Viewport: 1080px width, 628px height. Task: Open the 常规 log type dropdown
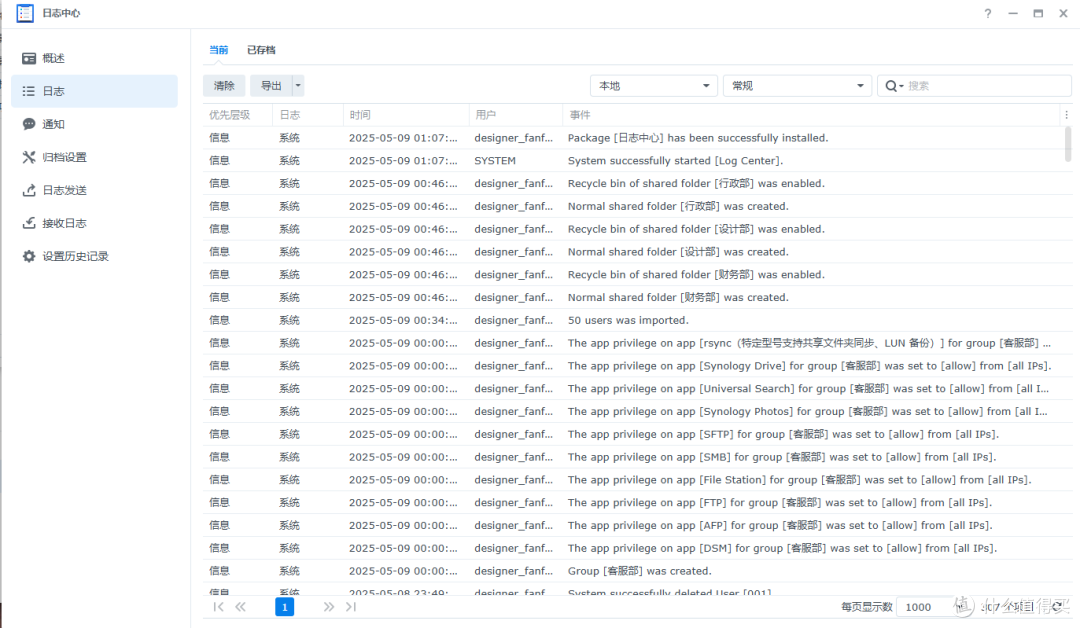coord(797,86)
